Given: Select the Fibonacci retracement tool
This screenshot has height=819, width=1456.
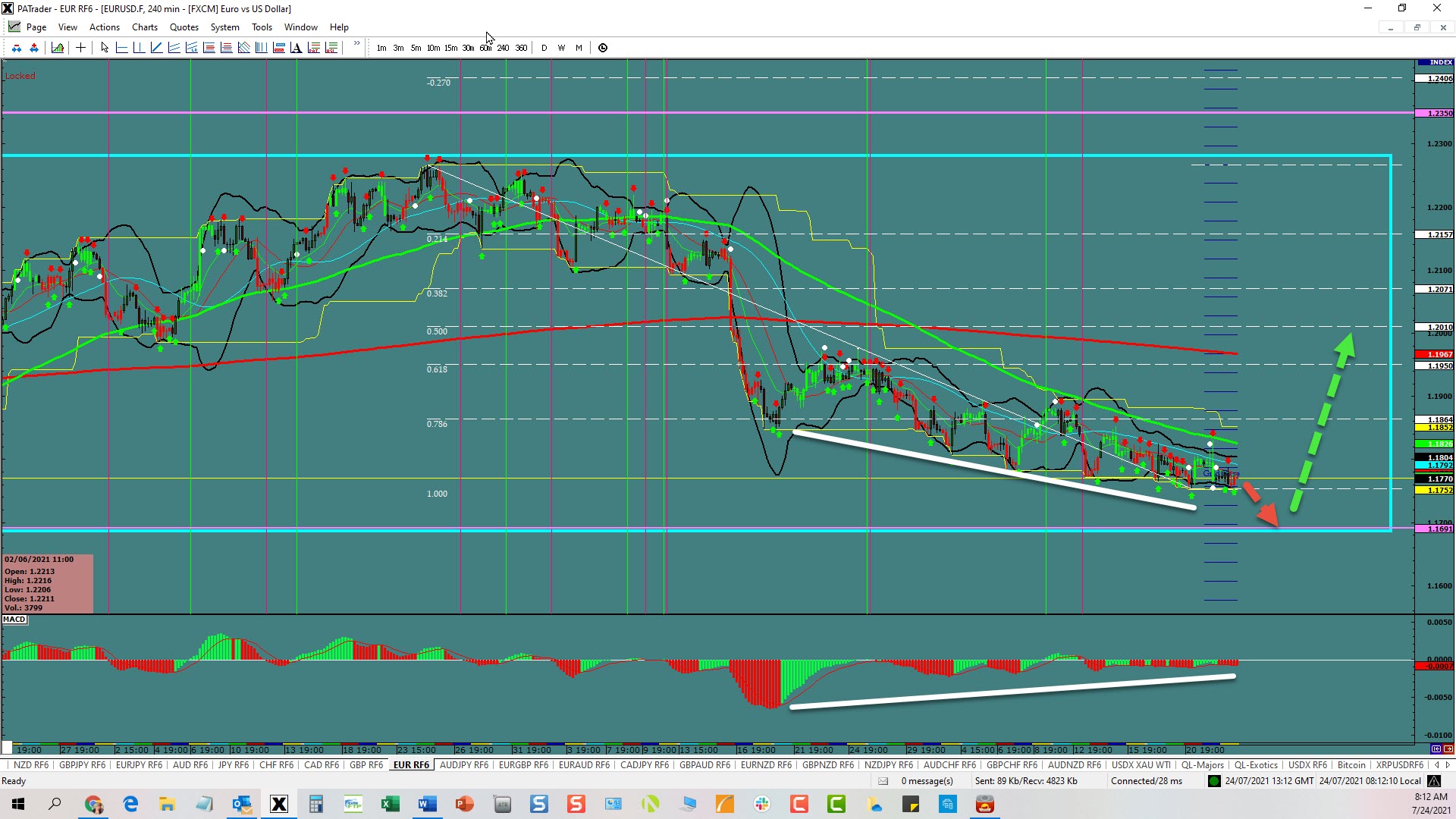Looking at the screenshot, I should [209, 48].
